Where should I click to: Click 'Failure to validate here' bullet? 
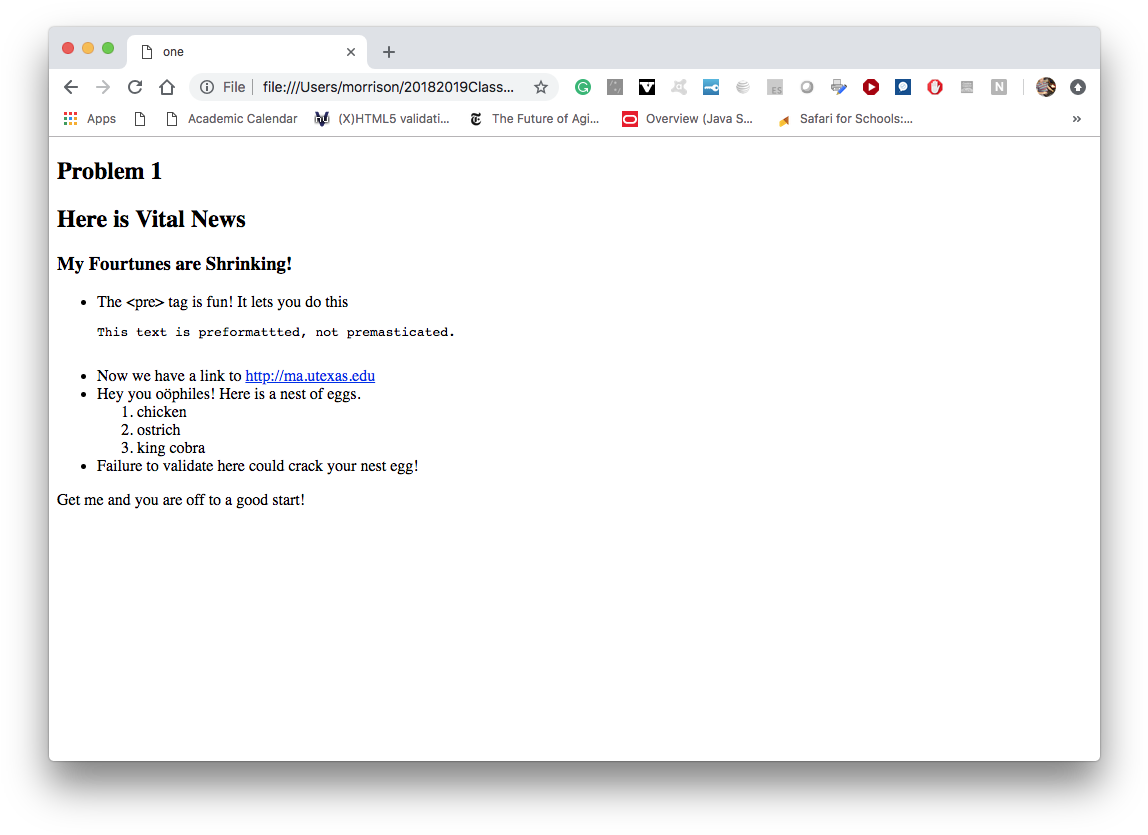(258, 466)
